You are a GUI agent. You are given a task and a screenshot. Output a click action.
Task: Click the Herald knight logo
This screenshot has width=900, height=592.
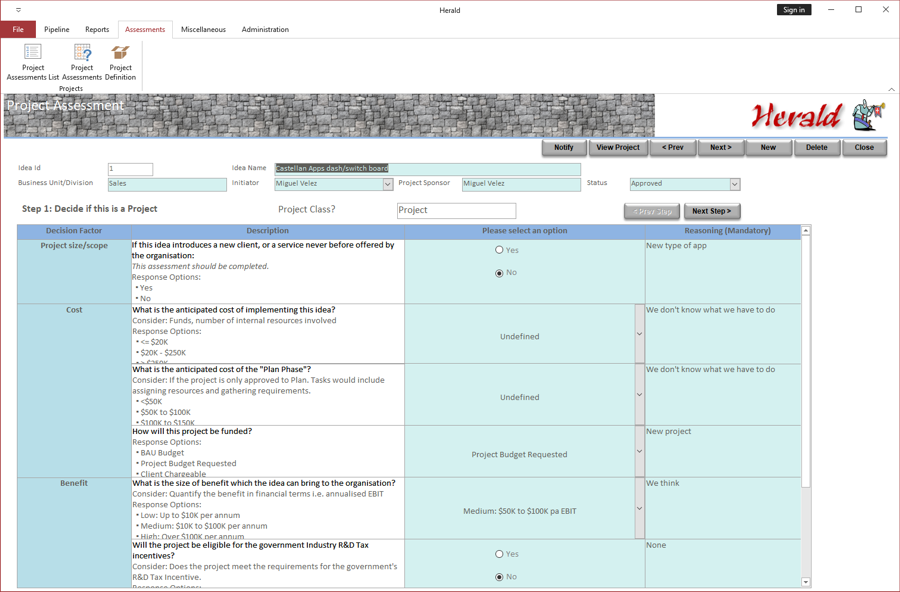[x=868, y=115]
